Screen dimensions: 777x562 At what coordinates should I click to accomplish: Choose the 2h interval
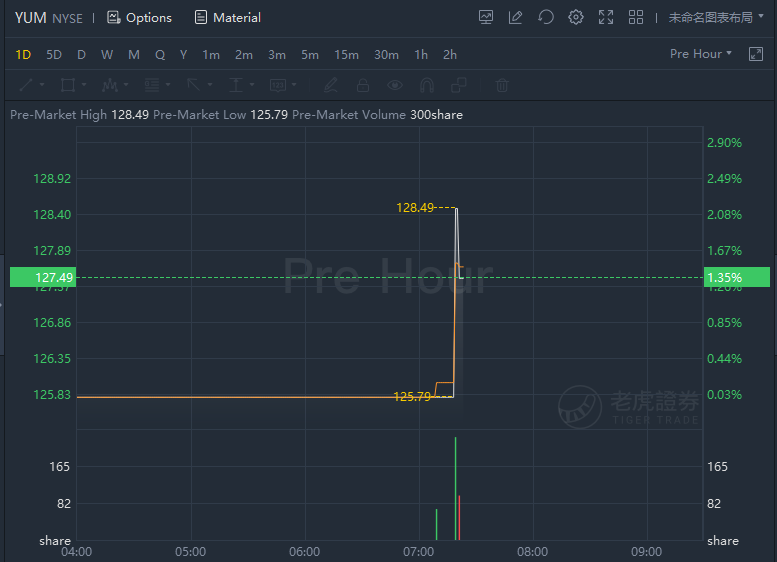[450, 55]
